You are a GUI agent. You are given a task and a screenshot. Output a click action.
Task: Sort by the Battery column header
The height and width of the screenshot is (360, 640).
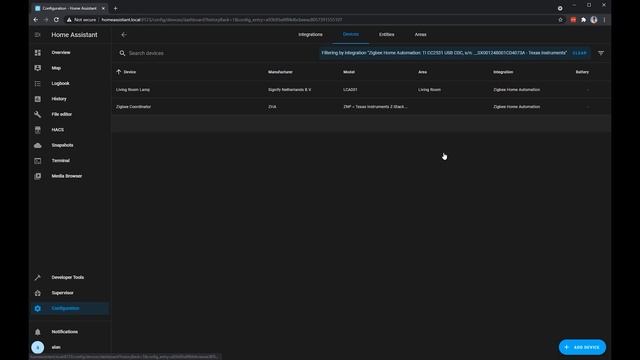[582, 72]
